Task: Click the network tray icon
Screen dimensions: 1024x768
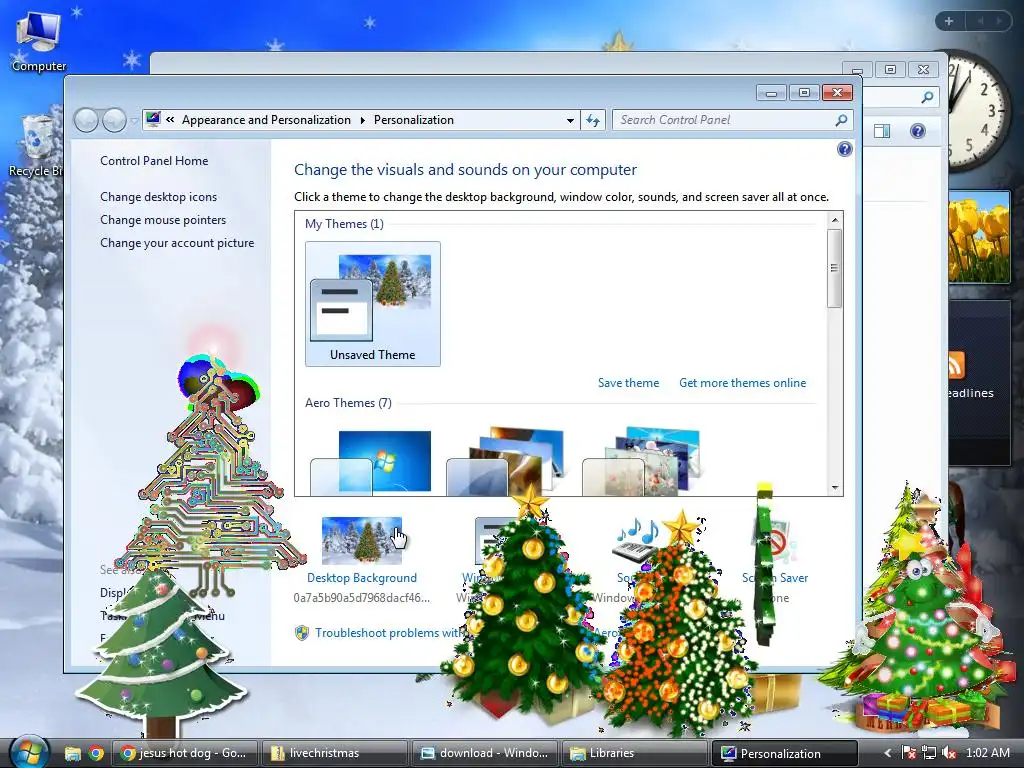Action: [929, 753]
